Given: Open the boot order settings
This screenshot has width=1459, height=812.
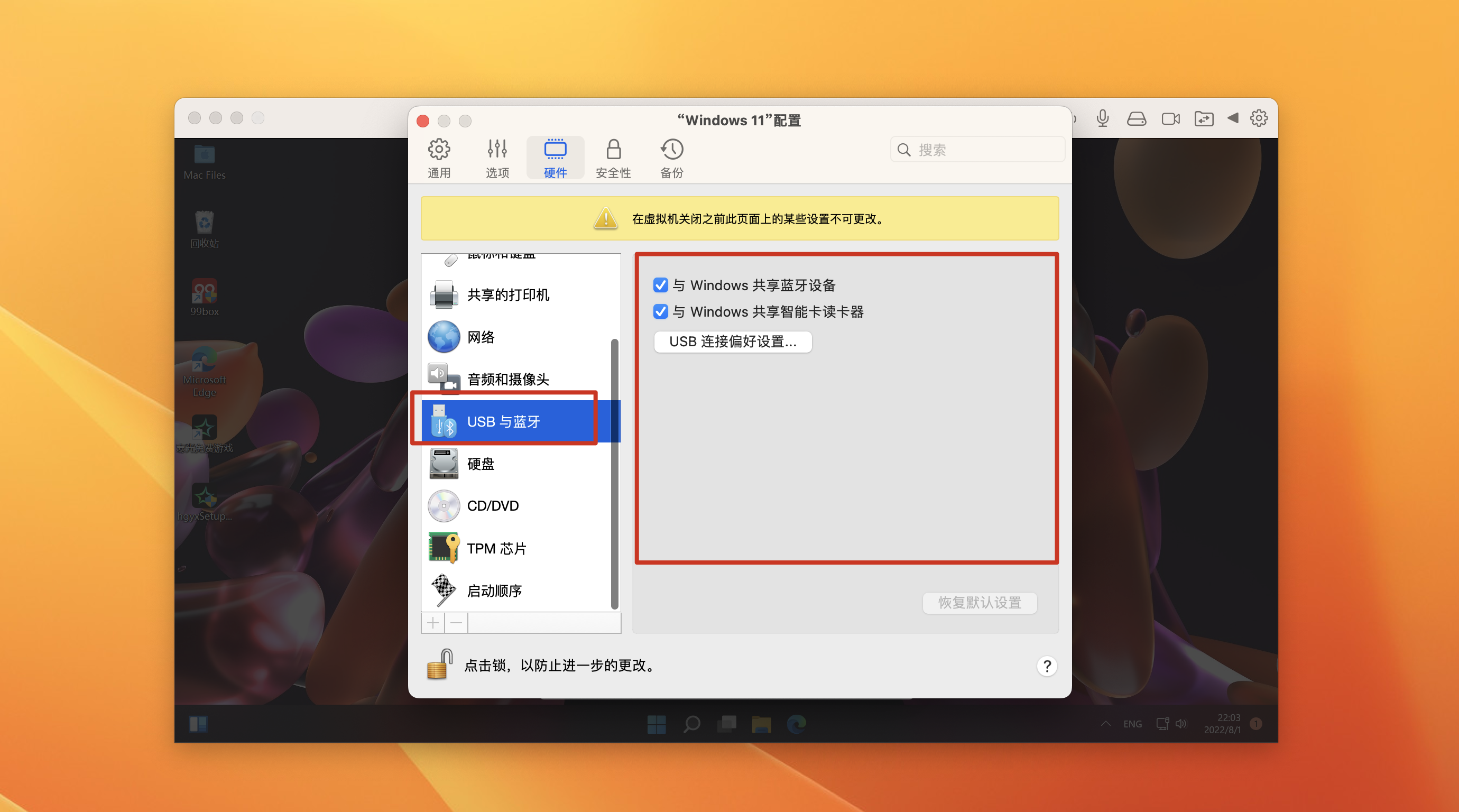Looking at the screenshot, I should pyautogui.click(x=494, y=590).
